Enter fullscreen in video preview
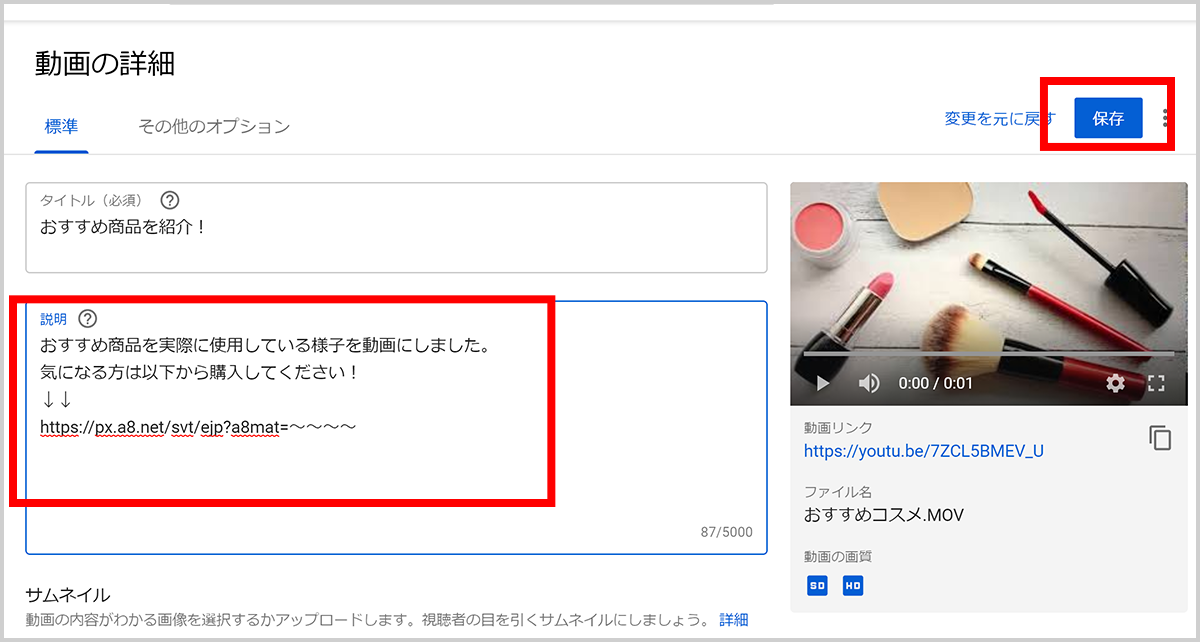The image size is (1200, 642). 1157,383
